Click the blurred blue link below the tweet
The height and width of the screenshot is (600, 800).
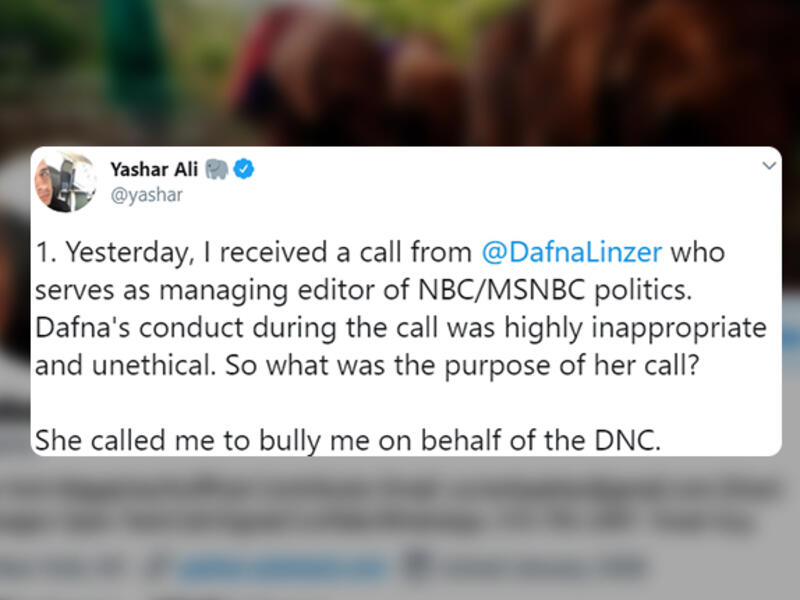click(283, 567)
